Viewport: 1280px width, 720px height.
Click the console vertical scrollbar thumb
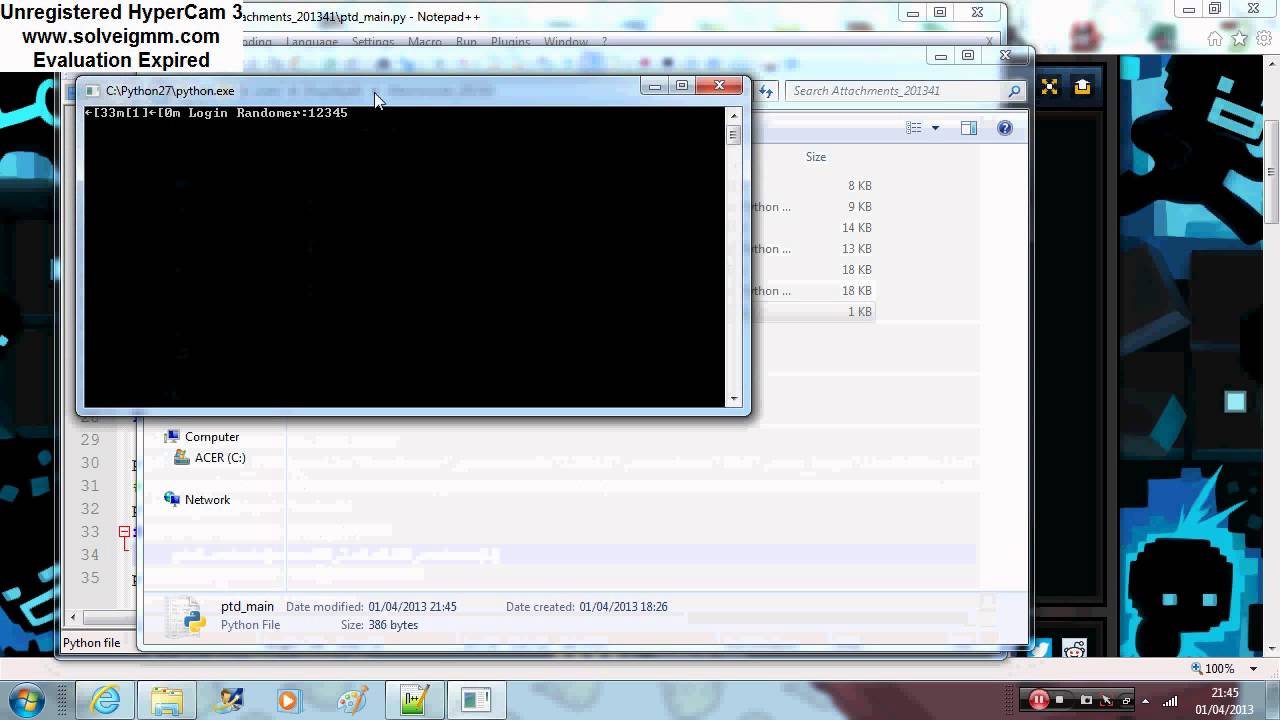pos(734,134)
